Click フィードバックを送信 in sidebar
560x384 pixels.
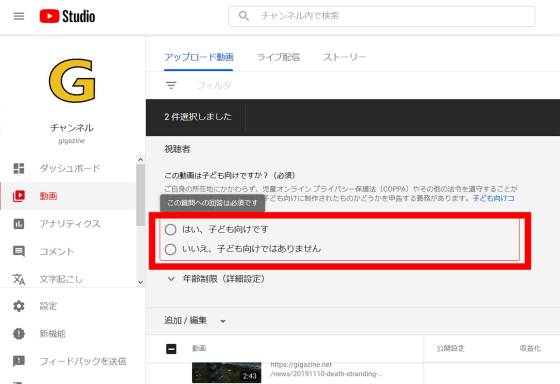tap(72, 361)
